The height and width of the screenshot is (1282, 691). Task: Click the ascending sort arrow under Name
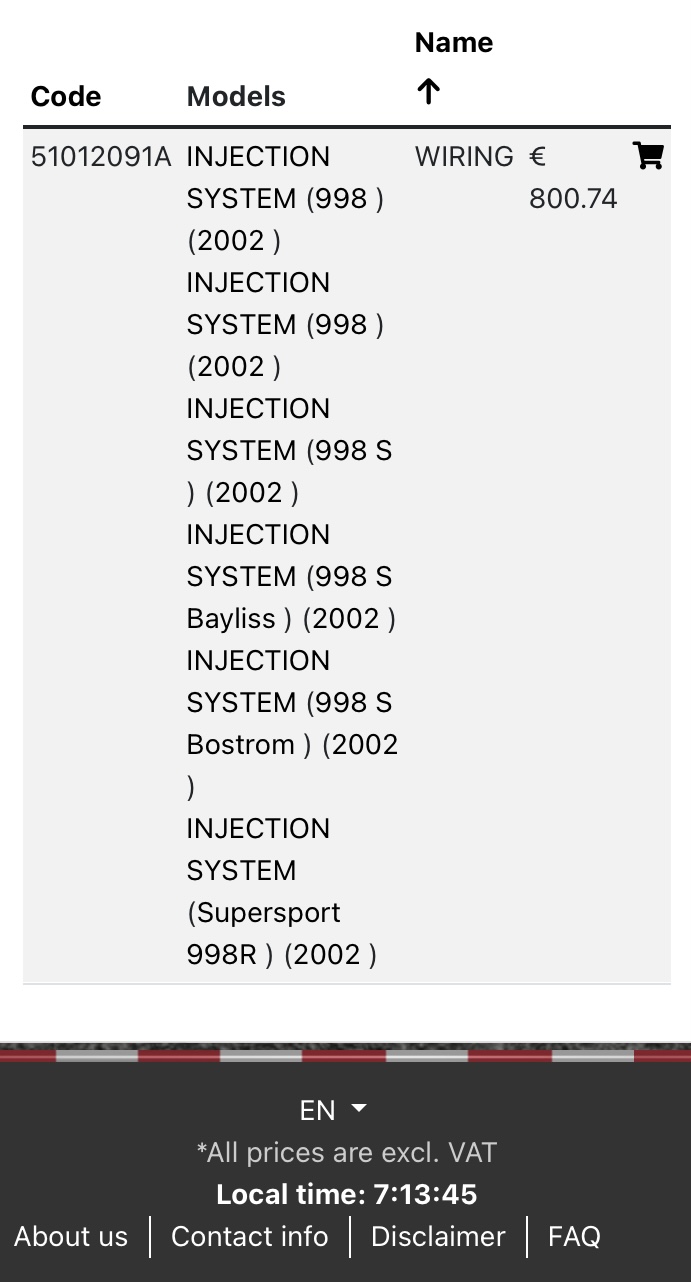428,92
